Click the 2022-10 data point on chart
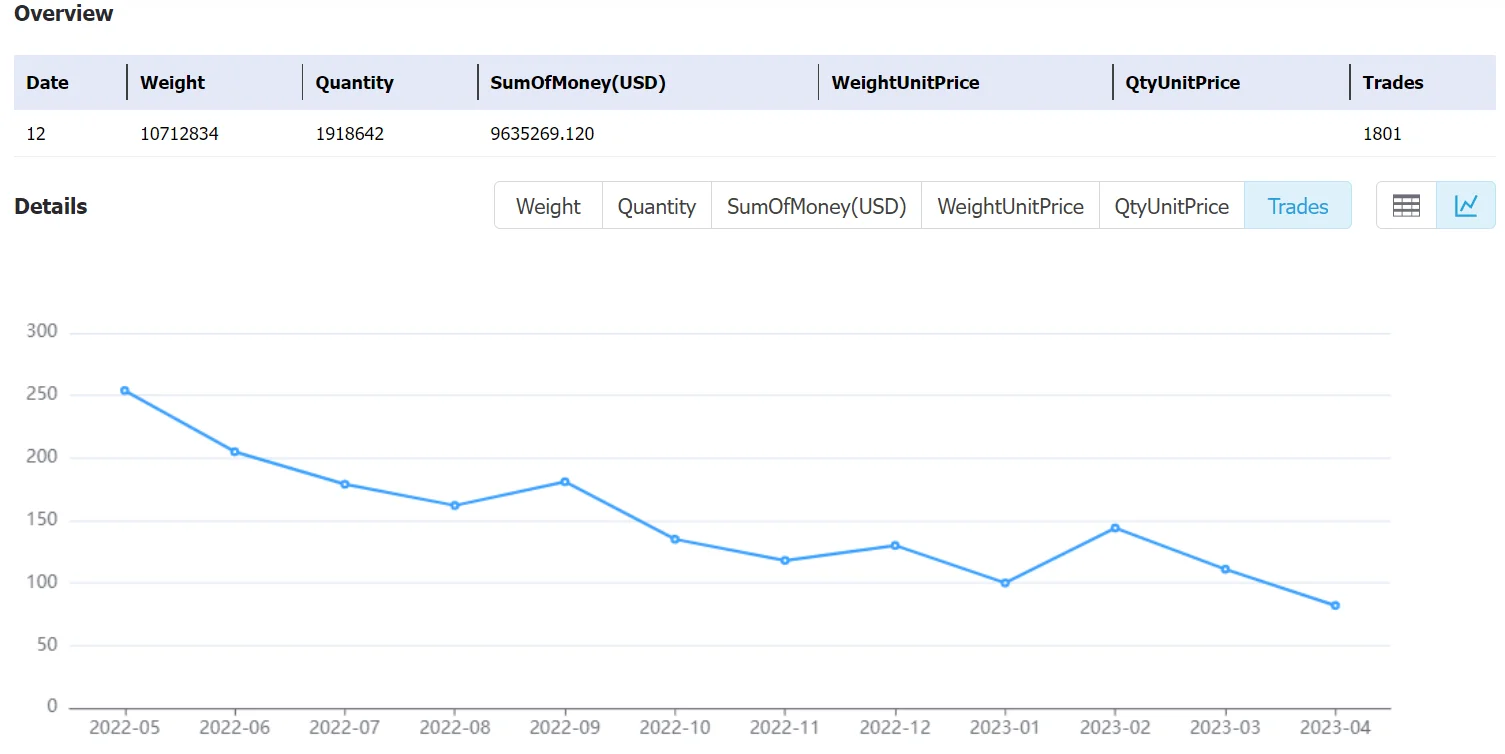This screenshot has height=754, width=1505. pyautogui.click(x=675, y=539)
